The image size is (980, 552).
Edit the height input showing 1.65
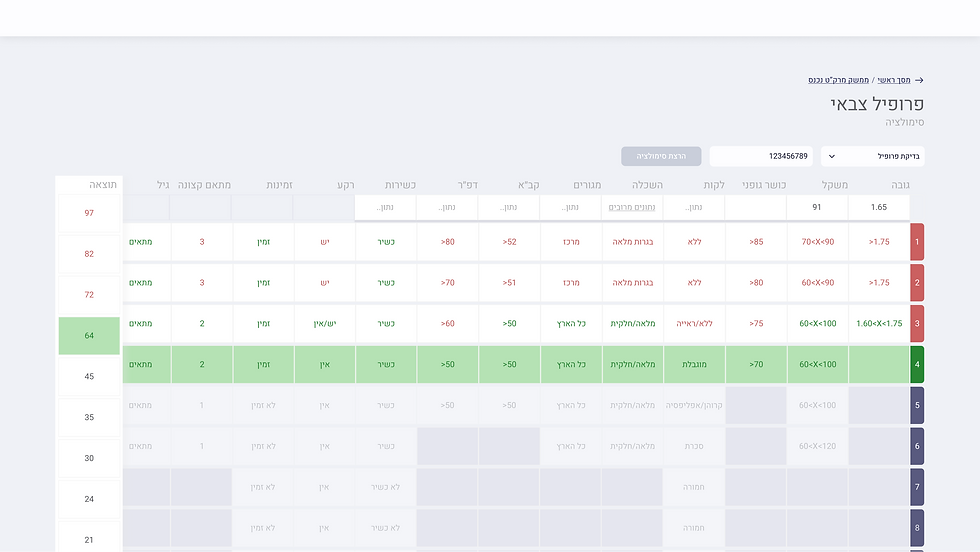879,207
